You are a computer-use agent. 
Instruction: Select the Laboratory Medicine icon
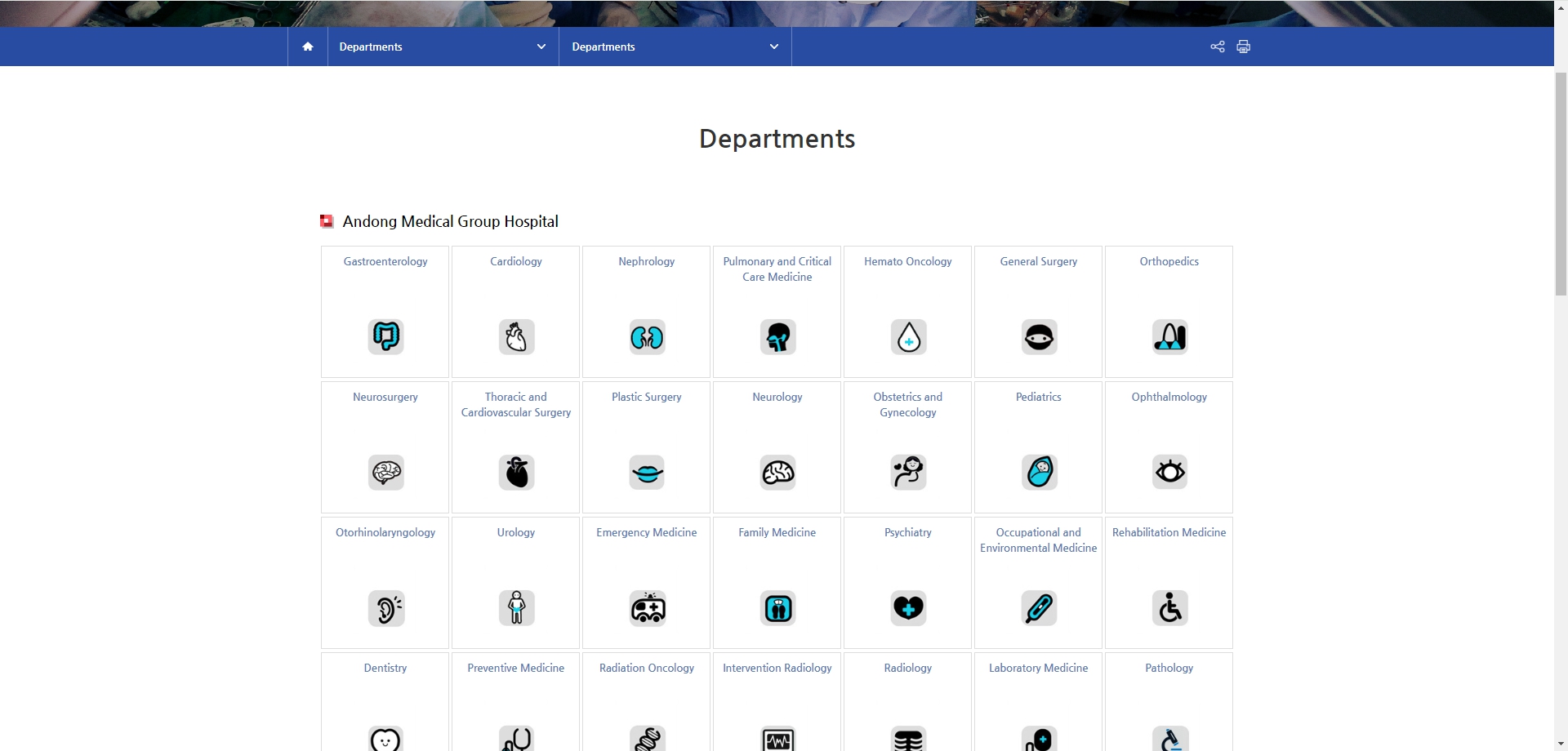(x=1039, y=739)
